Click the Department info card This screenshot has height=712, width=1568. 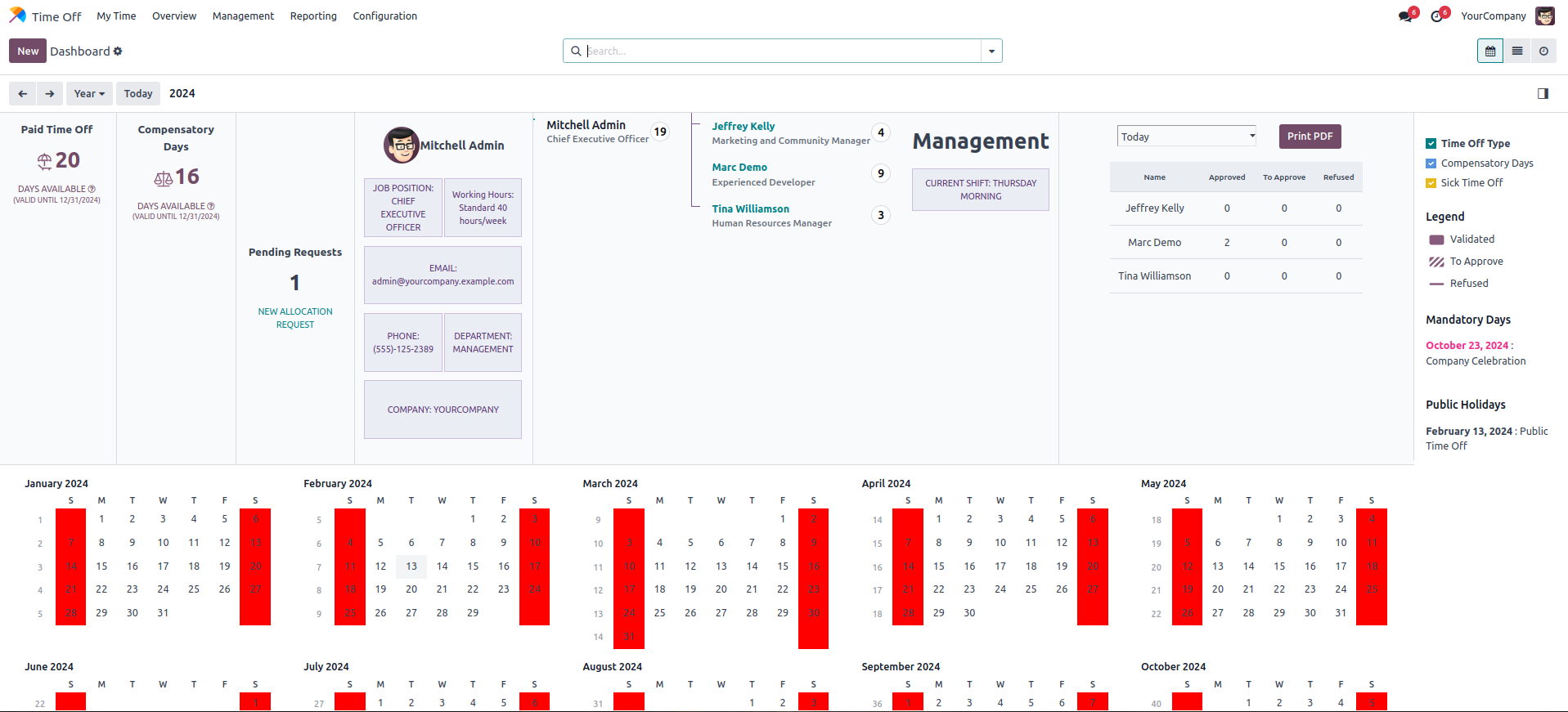tap(483, 343)
